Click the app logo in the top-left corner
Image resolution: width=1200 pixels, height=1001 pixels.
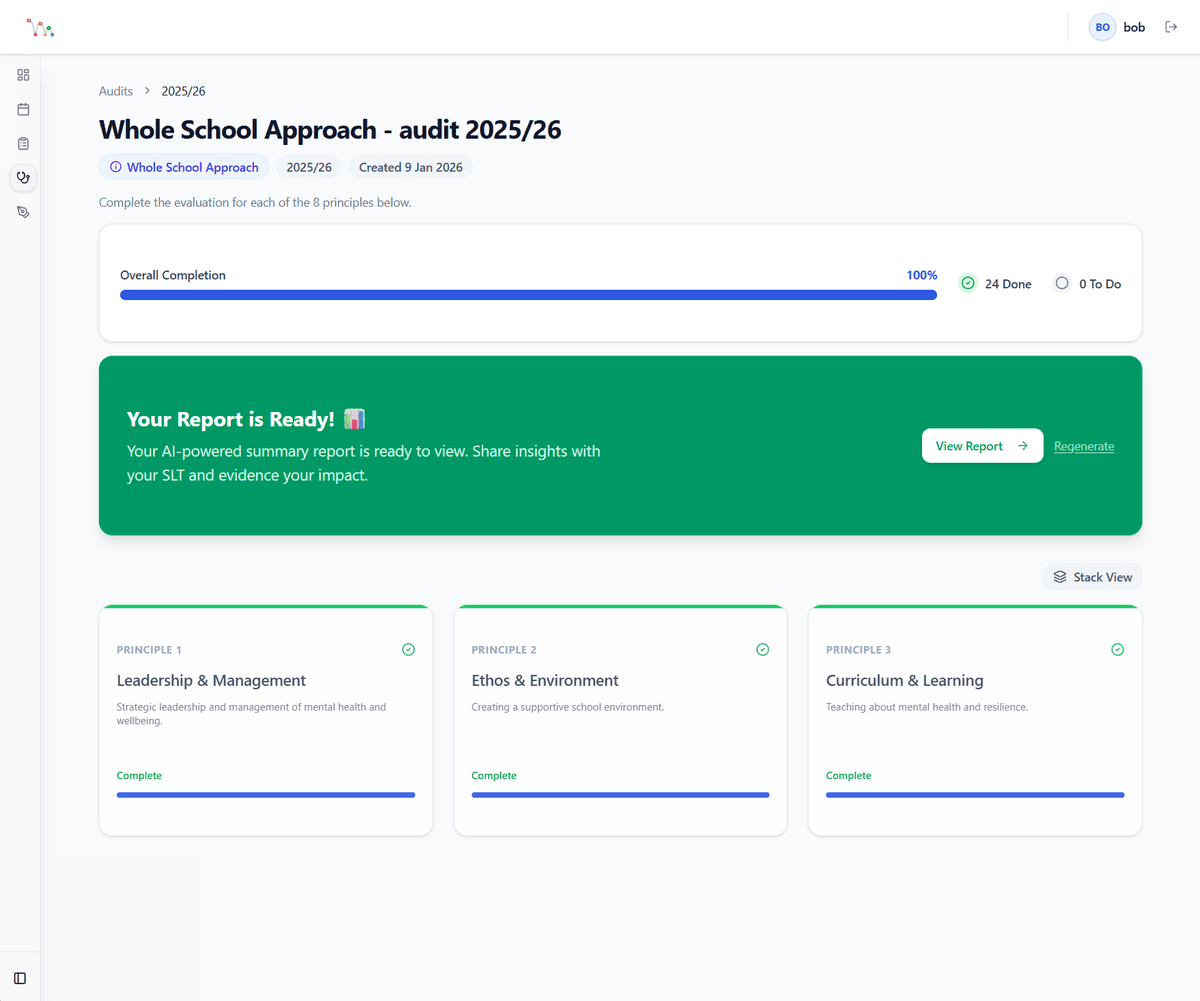[x=40, y=27]
